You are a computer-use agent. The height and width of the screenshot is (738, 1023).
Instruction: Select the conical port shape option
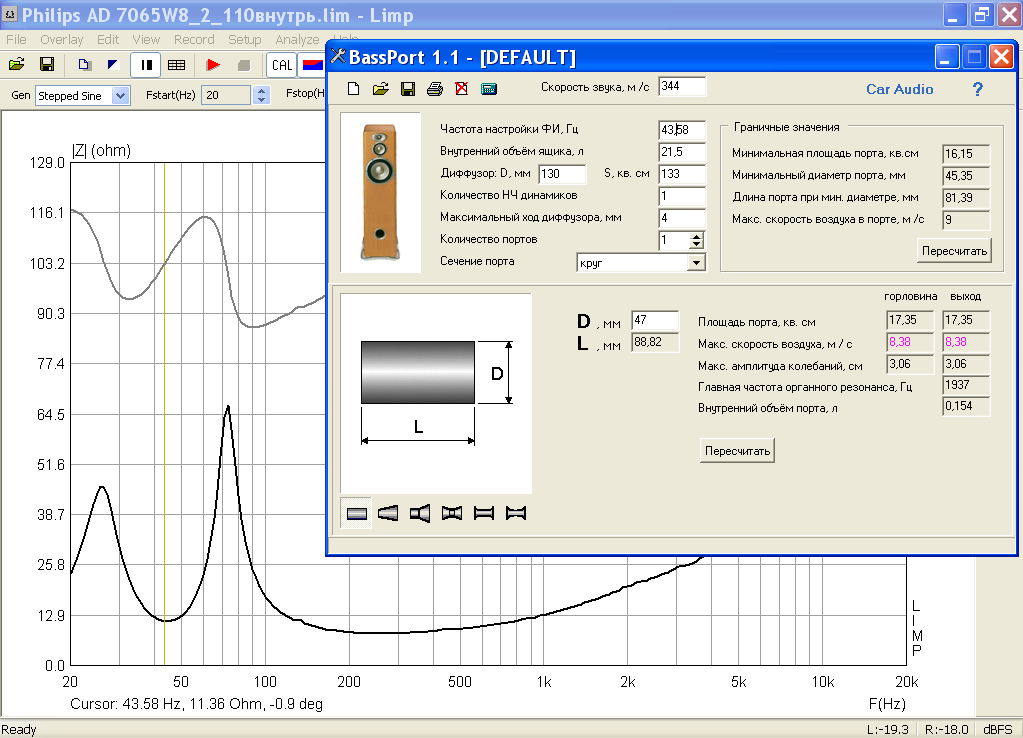388,513
